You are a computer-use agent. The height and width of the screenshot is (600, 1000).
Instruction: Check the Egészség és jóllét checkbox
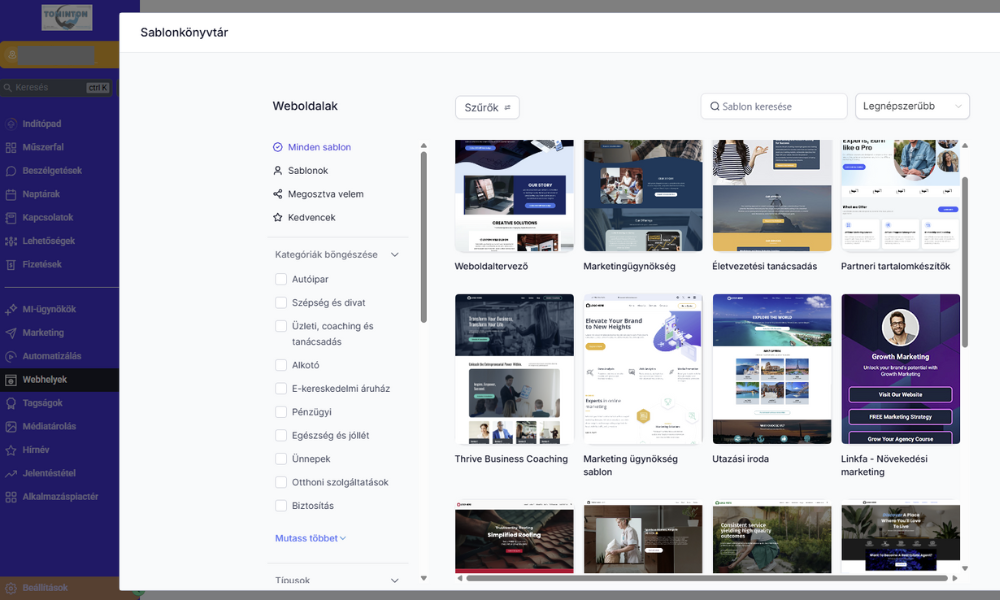(281, 435)
